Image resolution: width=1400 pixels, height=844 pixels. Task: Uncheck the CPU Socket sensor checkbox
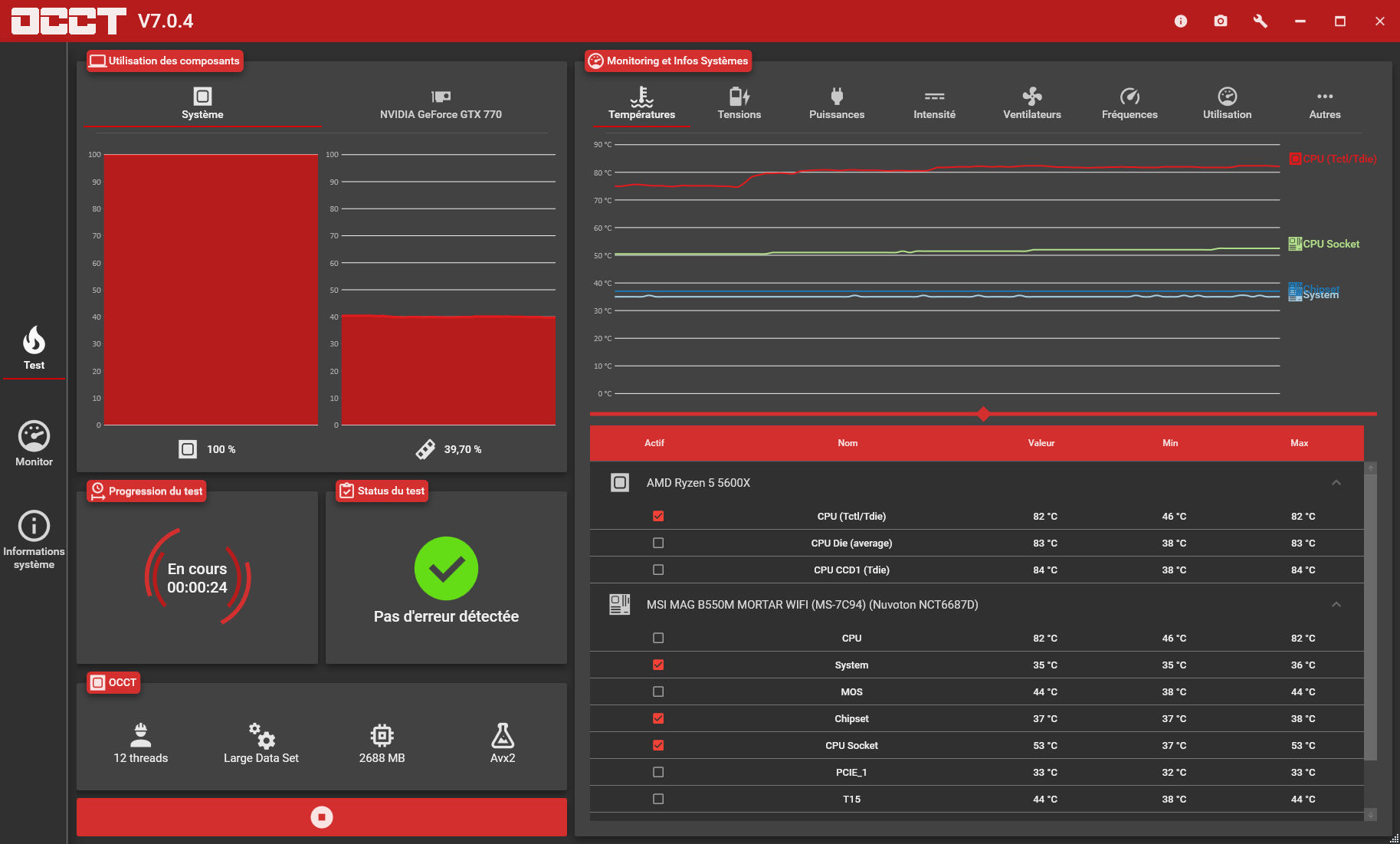(x=658, y=745)
